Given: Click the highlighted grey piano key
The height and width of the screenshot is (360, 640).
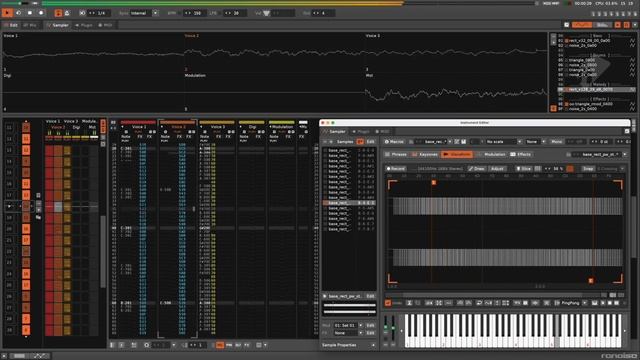Looking at the screenshot, I should pos(557,331).
